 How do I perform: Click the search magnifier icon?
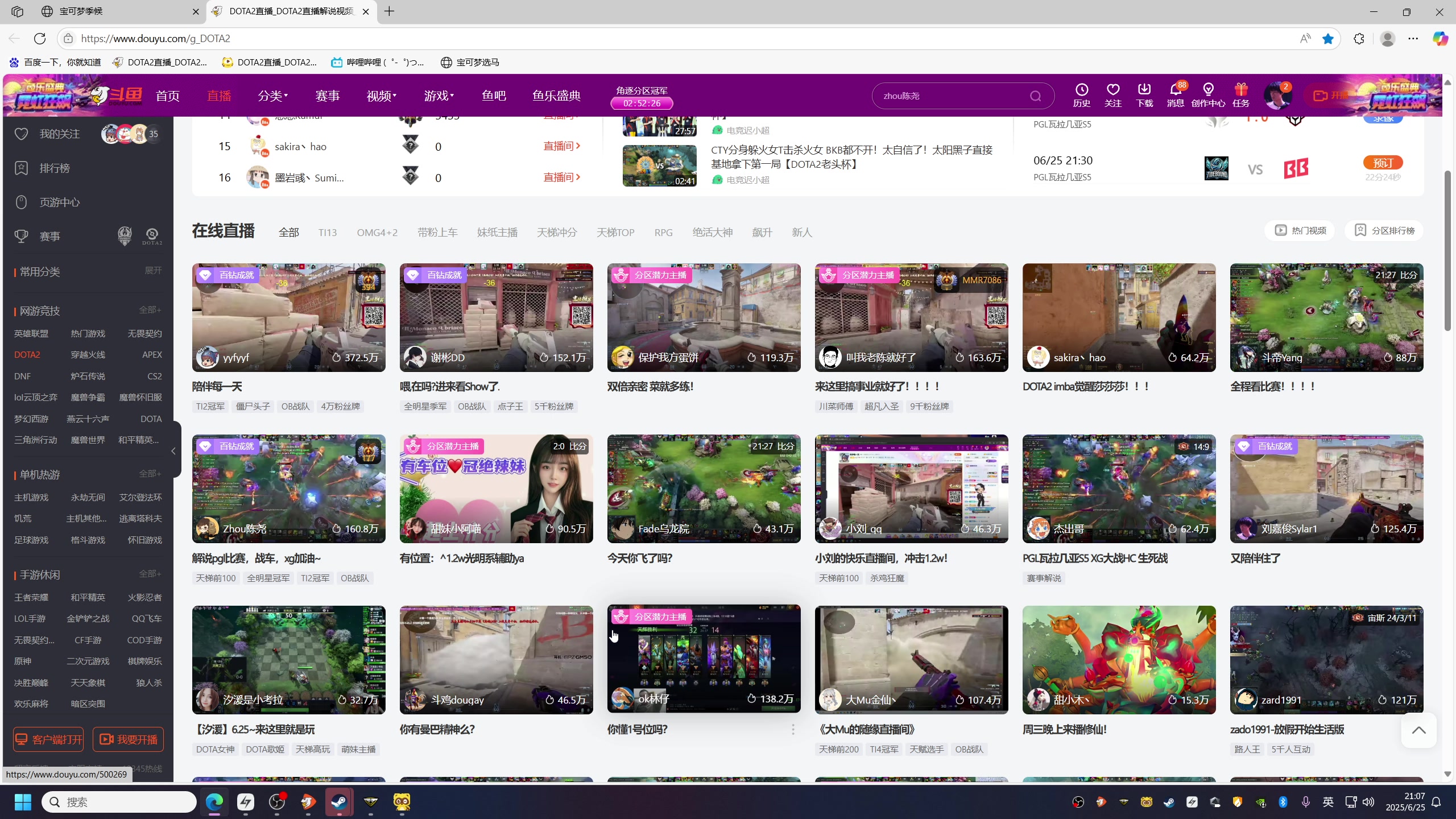[x=1035, y=96]
